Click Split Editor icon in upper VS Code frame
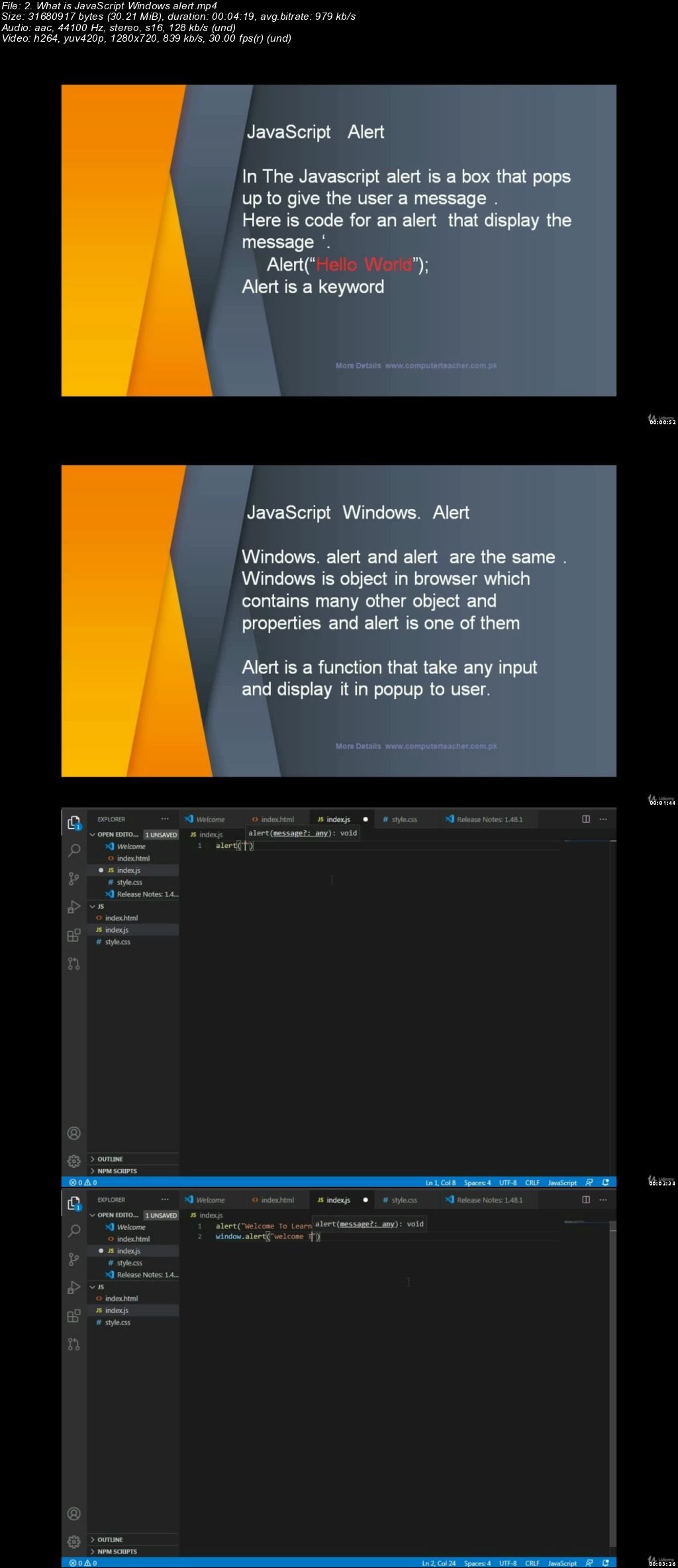Viewport: 678px width, 1568px height. click(586, 819)
